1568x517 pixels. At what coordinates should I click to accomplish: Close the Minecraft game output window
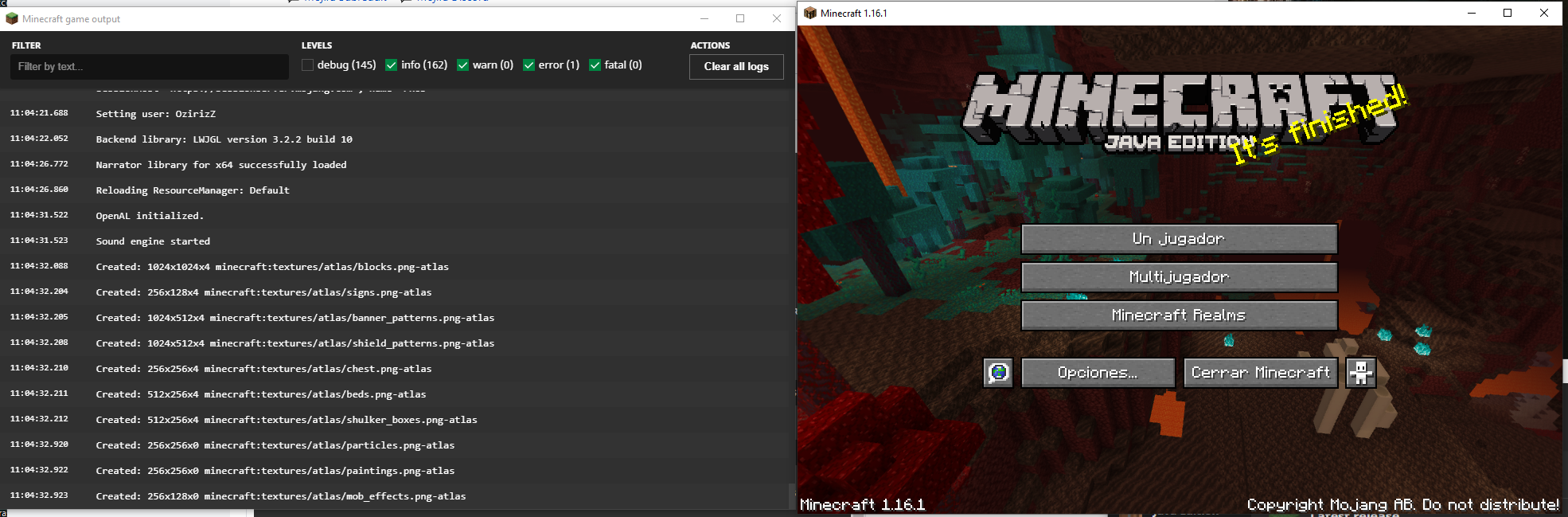[777, 18]
